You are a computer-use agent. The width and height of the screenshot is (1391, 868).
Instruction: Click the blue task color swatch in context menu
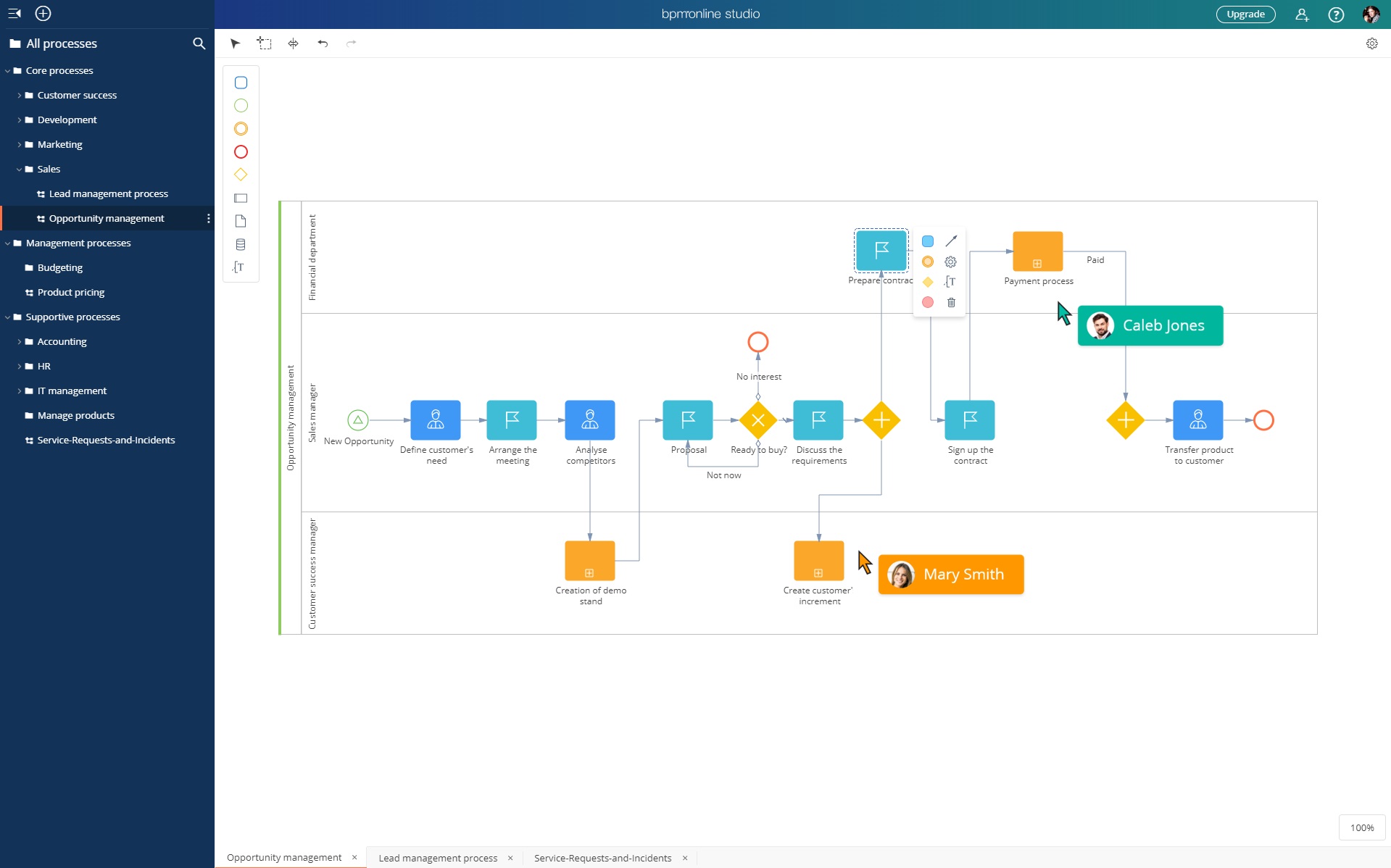pyautogui.click(x=927, y=241)
